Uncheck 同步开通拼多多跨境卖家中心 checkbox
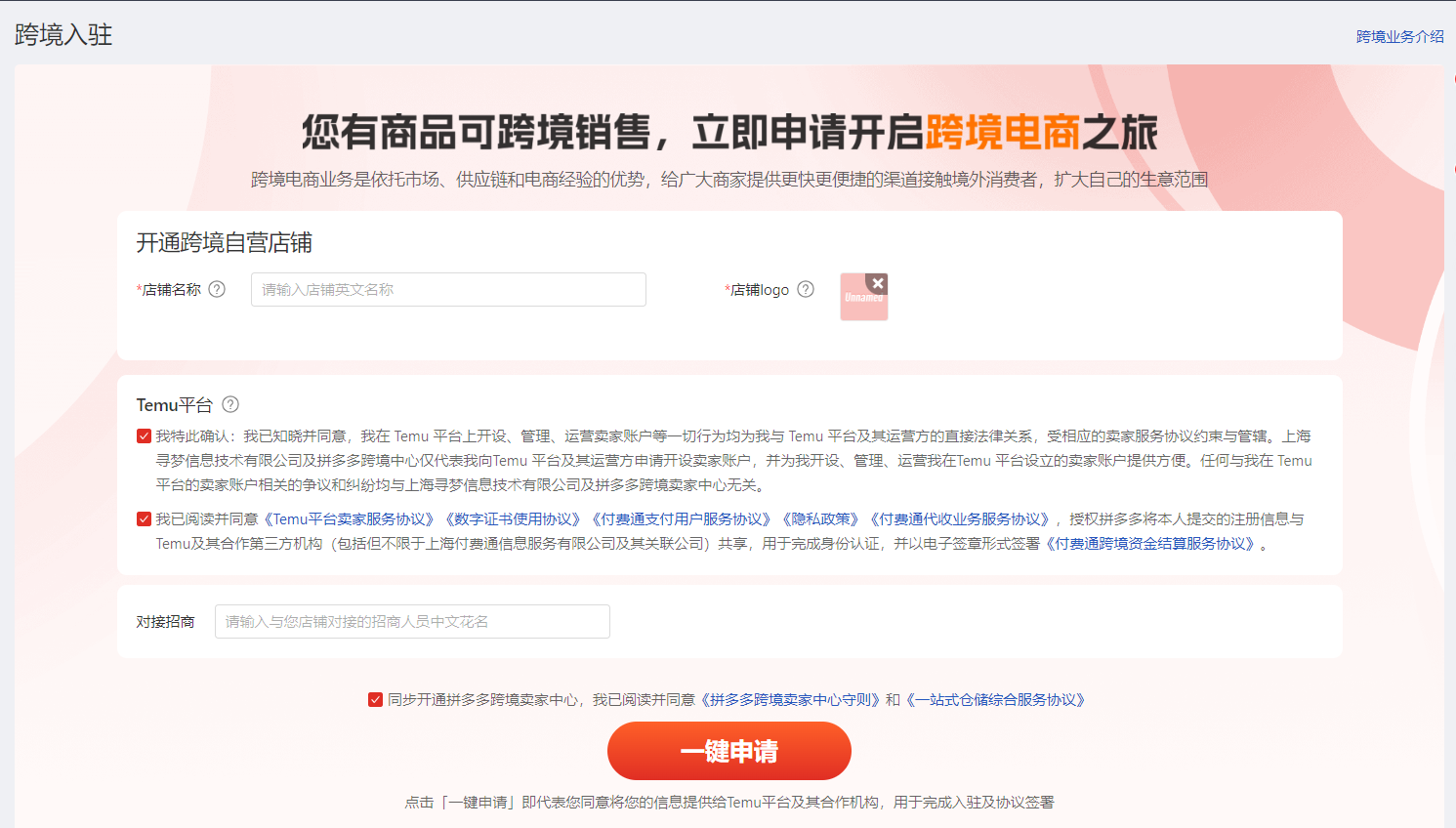This screenshot has width=1456, height=828. pos(375,700)
